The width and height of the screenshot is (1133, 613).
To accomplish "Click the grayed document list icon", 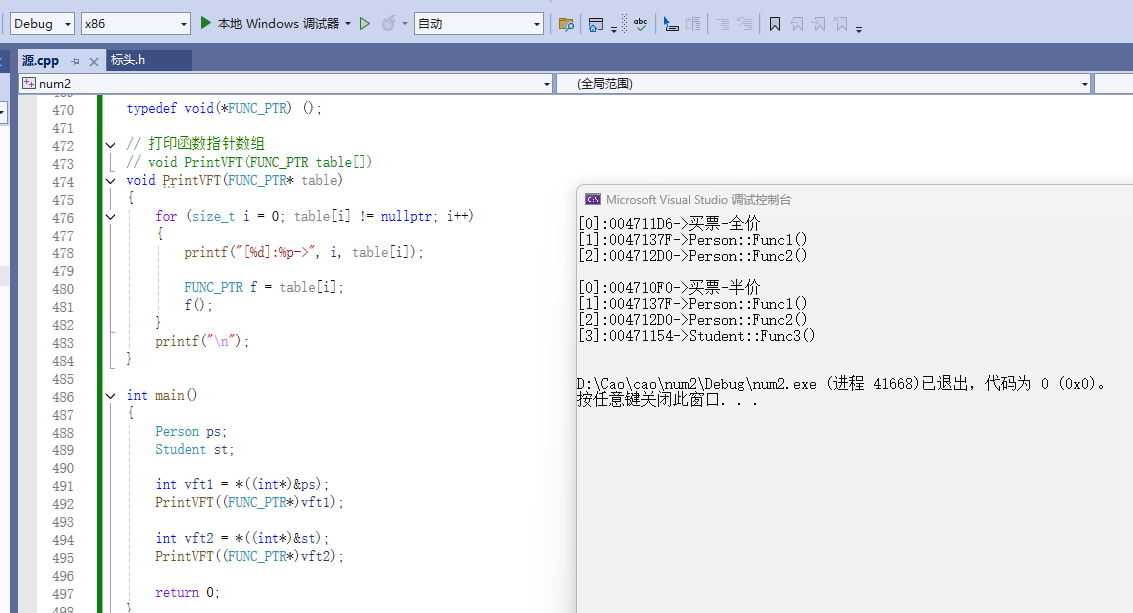I will pos(694,25).
